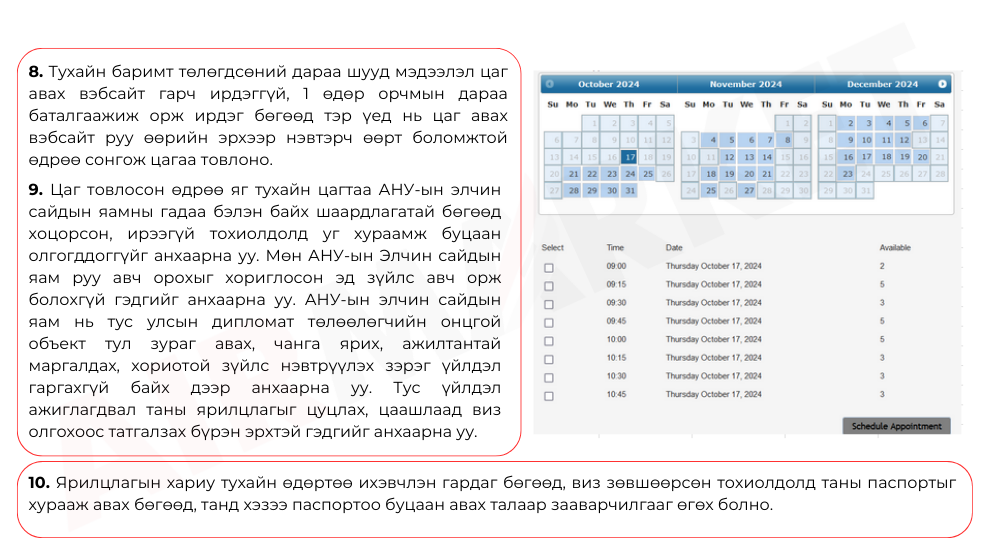Pick December 6 in the calendar
The height and width of the screenshot is (554, 983).
[922, 123]
